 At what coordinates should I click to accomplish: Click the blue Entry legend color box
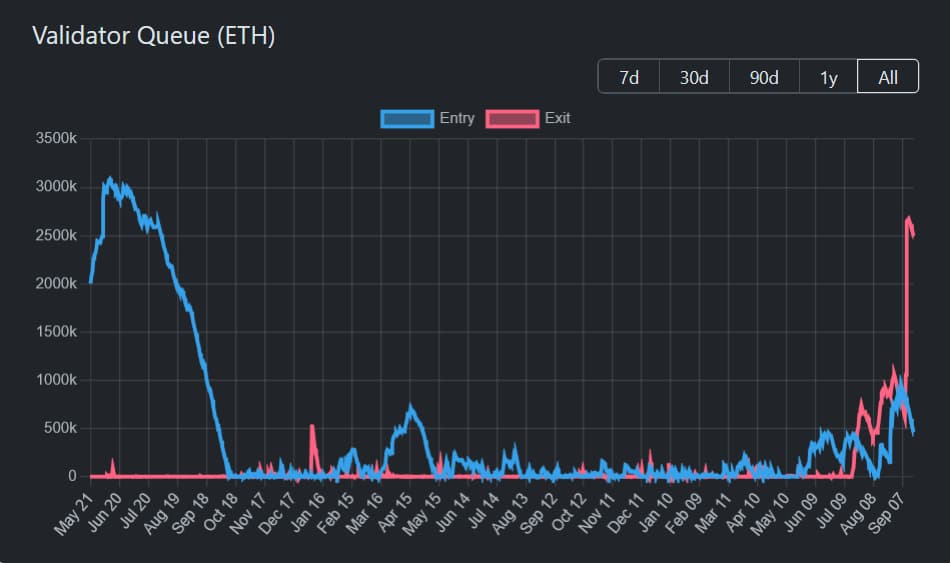coord(407,119)
